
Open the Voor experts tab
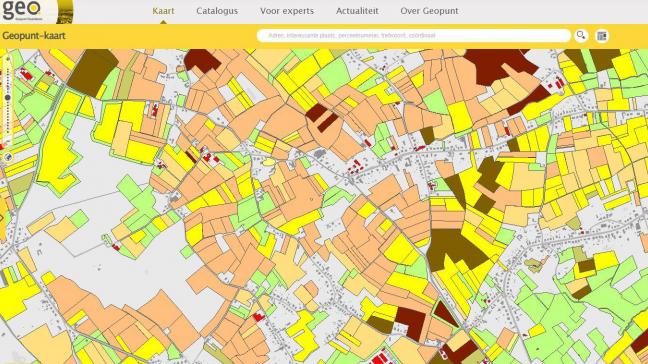[x=287, y=11]
